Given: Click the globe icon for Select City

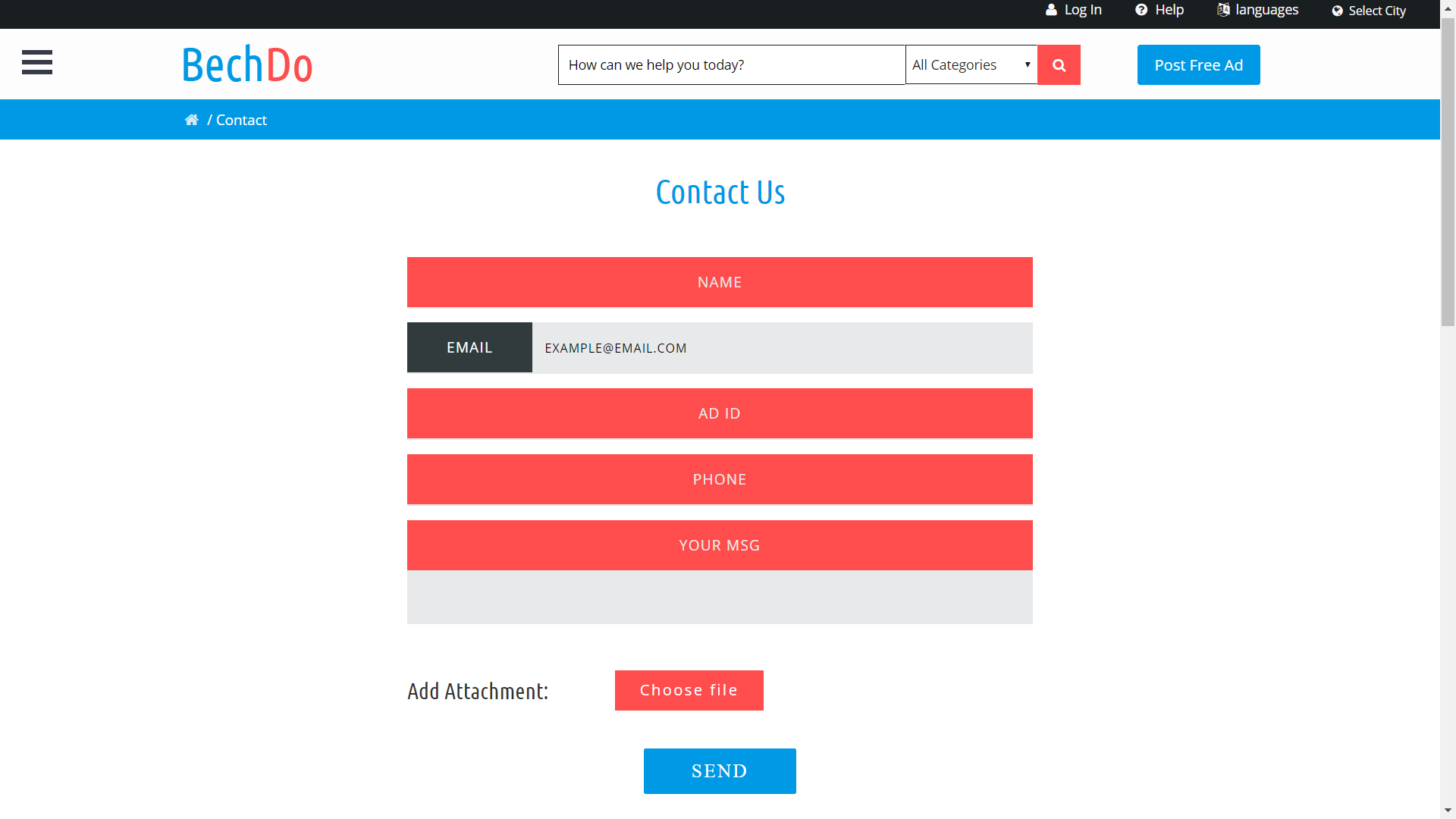Looking at the screenshot, I should [1338, 11].
